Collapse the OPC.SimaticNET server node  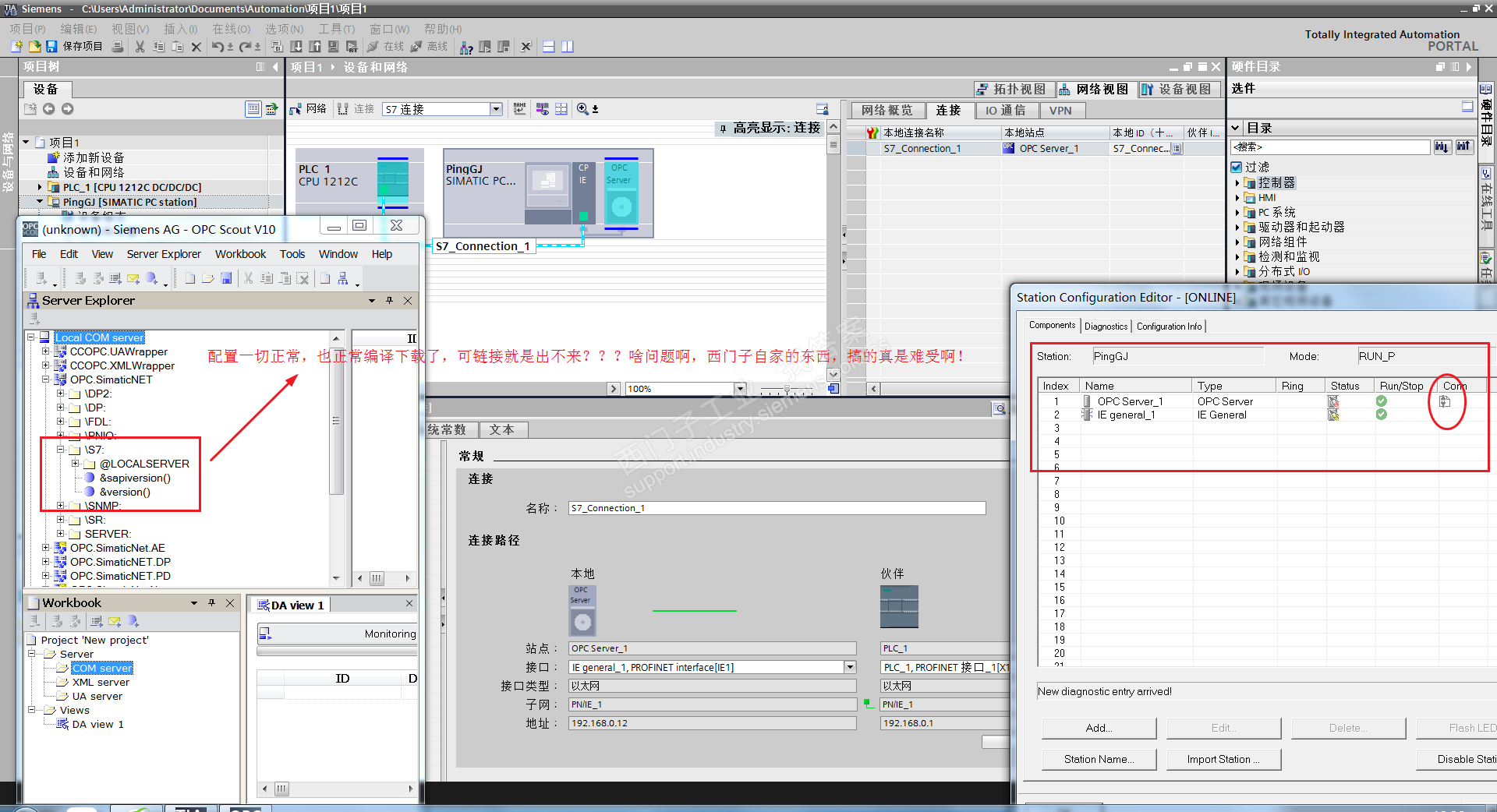coord(46,380)
